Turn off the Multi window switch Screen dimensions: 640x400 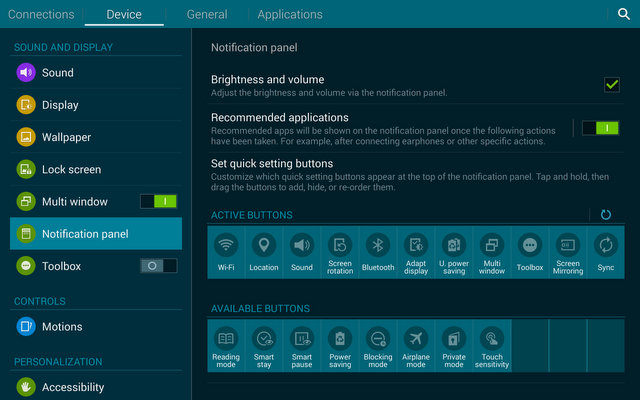tap(158, 201)
